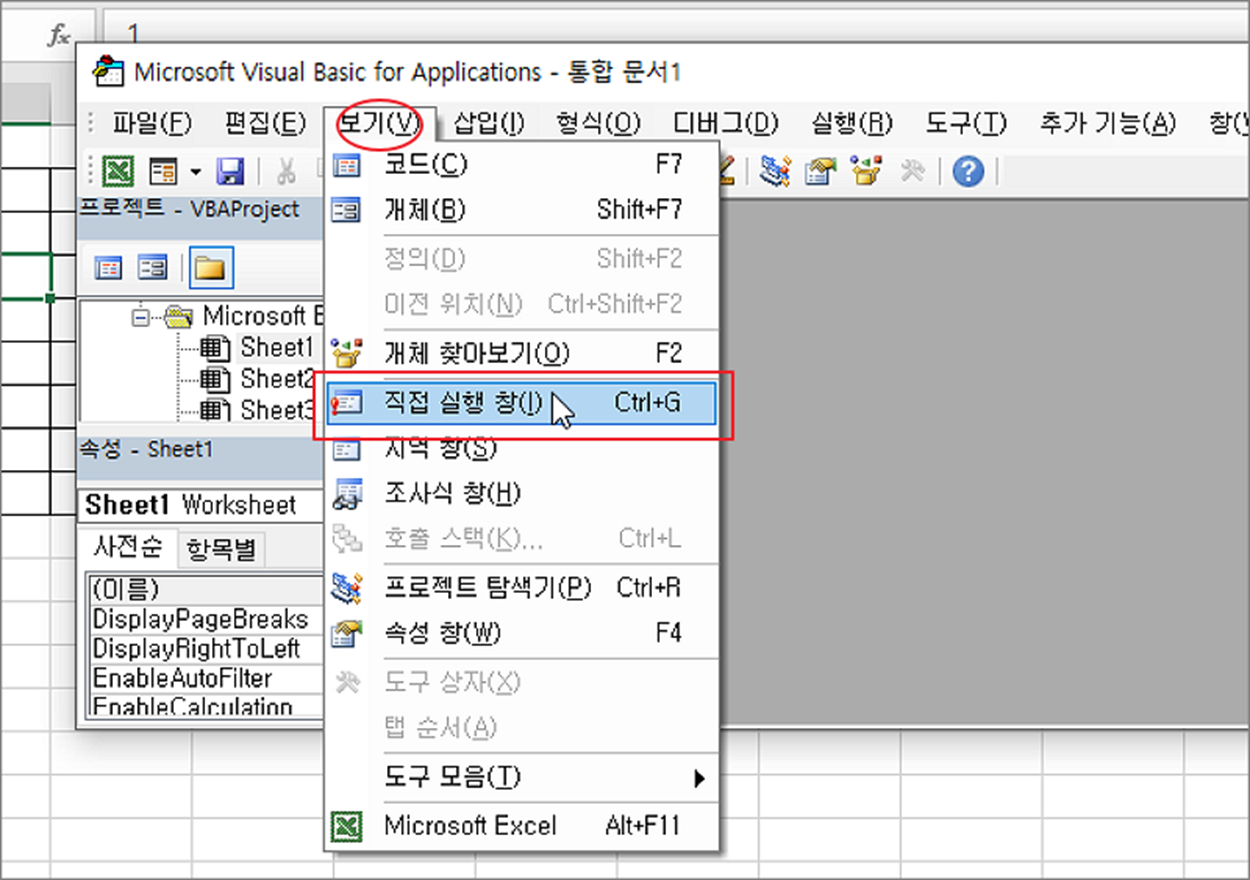The width and height of the screenshot is (1250, 880).
Task: Click the Properties Window toolbar icon
Action: [819, 172]
